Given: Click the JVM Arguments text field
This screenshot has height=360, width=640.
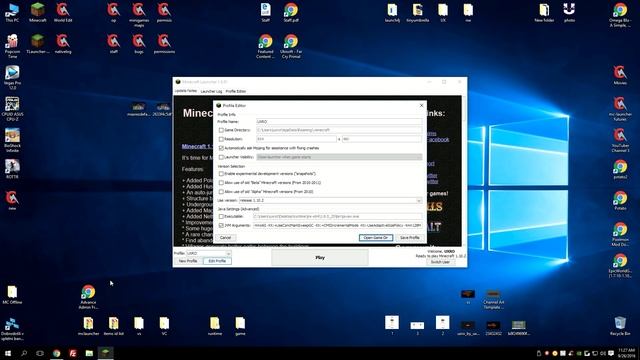Looking at the screenshot, I should [337, 225].
